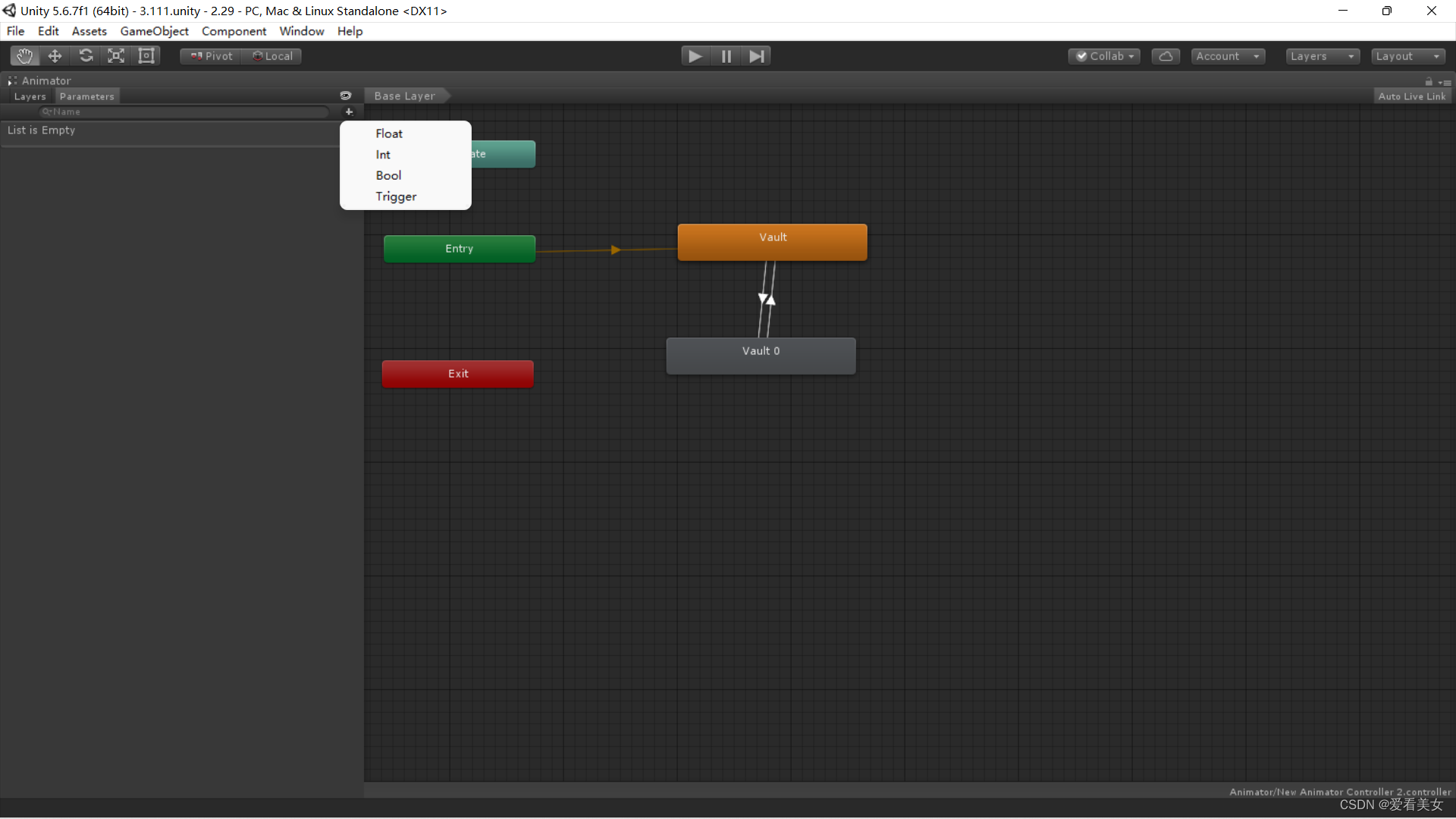
Task: Toggle Auto Live Link
Action: pyautogui.click(x=1411, y=96)
